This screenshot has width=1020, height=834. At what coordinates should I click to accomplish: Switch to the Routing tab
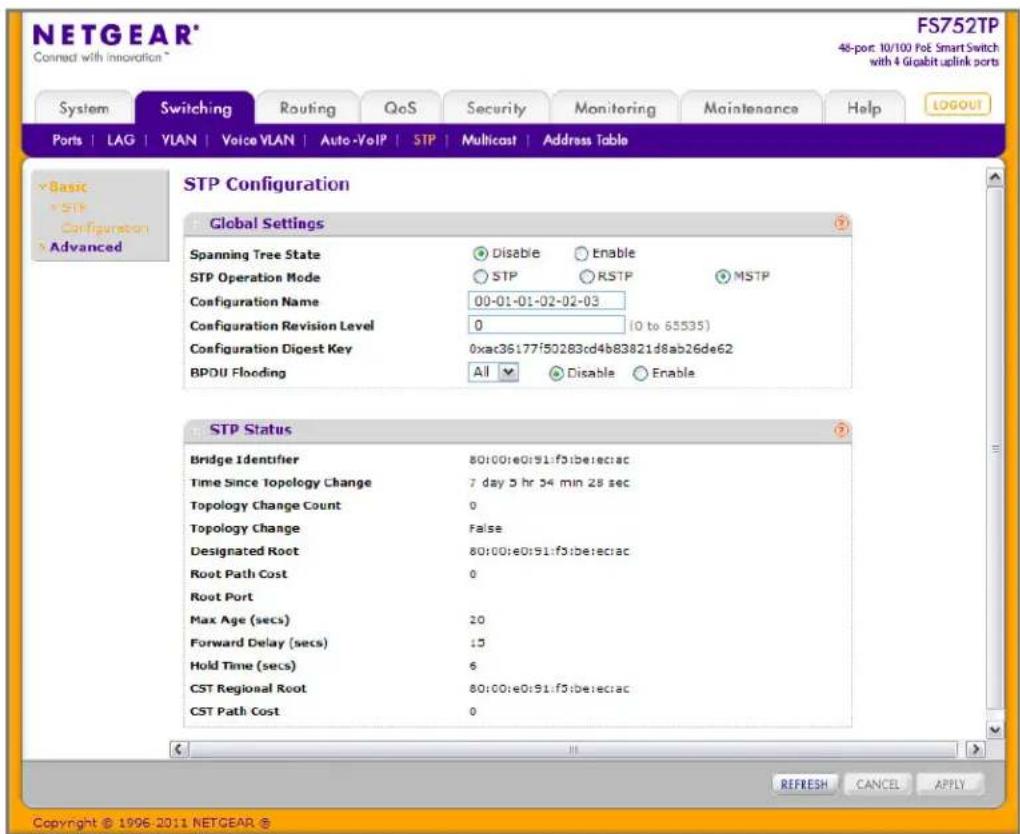point(308,109)
